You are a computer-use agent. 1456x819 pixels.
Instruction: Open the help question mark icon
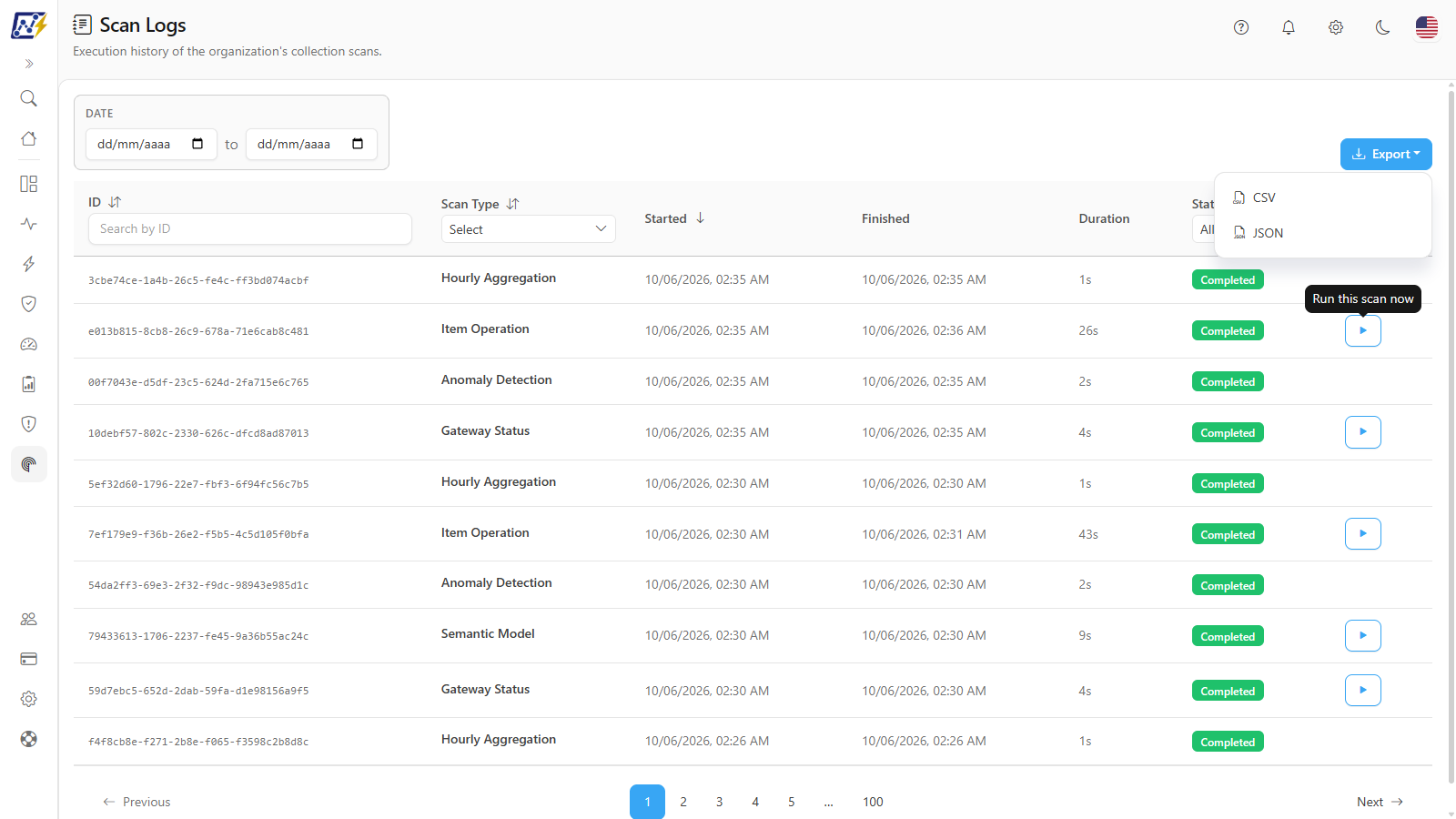pyautogui.click(x=1241, y=27)
